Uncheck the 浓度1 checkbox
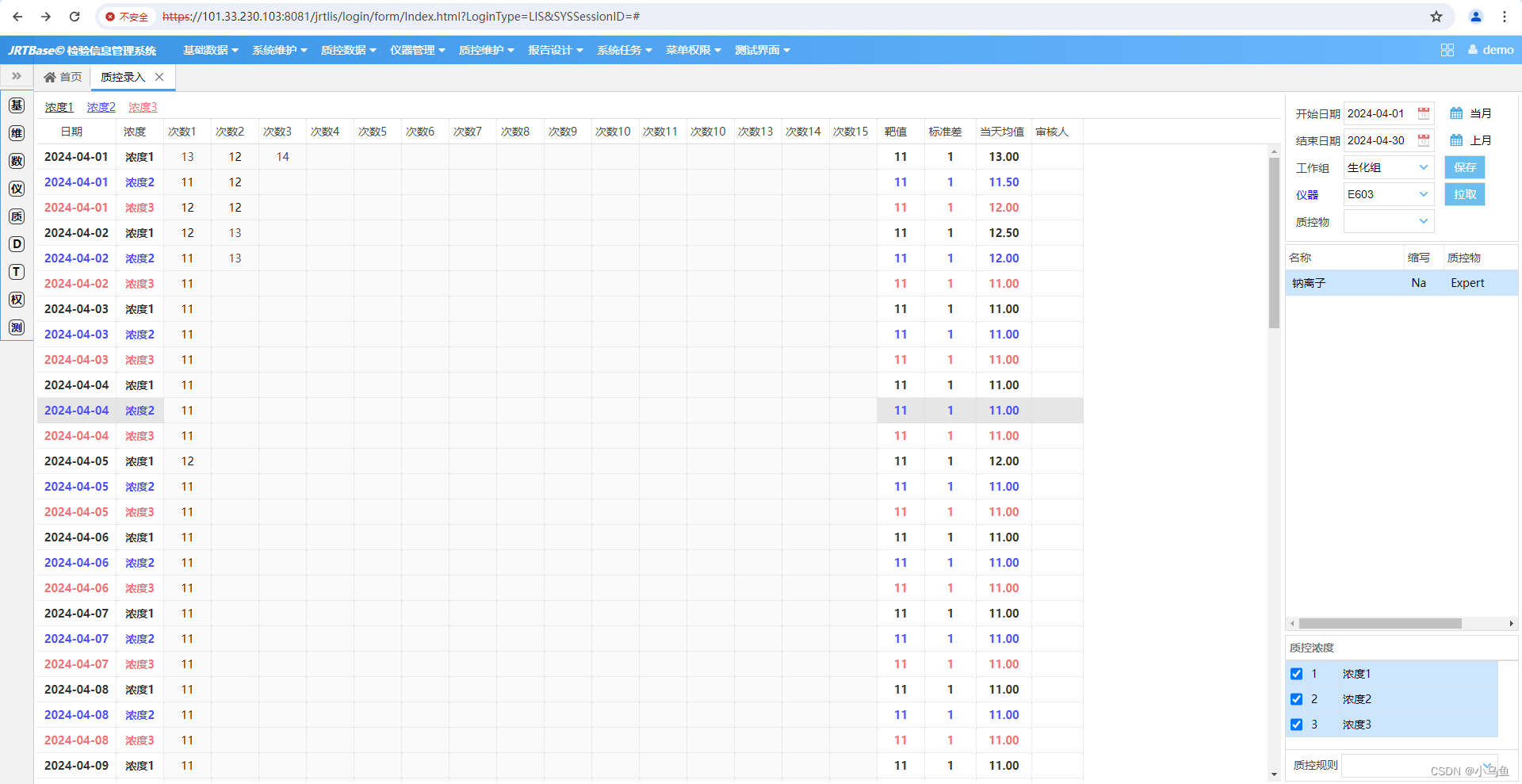1522x784 pixels. [x=1297, y=674]
